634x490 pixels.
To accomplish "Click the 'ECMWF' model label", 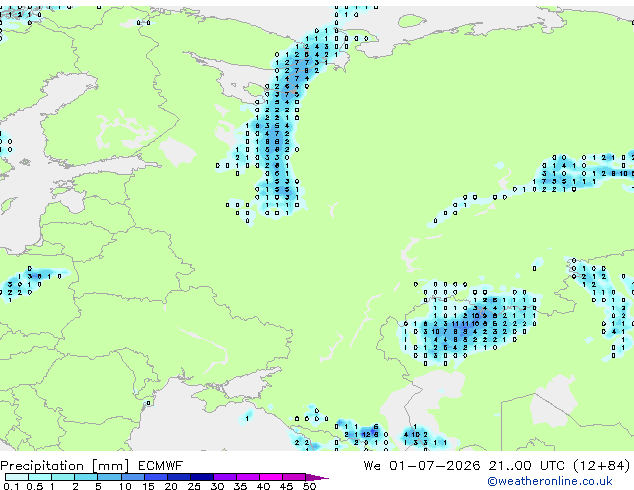I will coord(161,466).
